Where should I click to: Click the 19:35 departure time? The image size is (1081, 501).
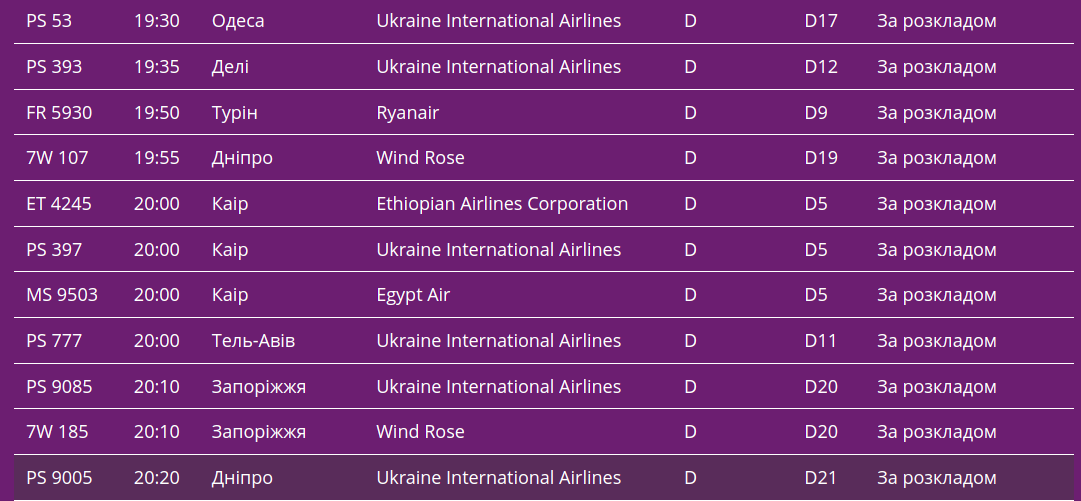point(157,67)
